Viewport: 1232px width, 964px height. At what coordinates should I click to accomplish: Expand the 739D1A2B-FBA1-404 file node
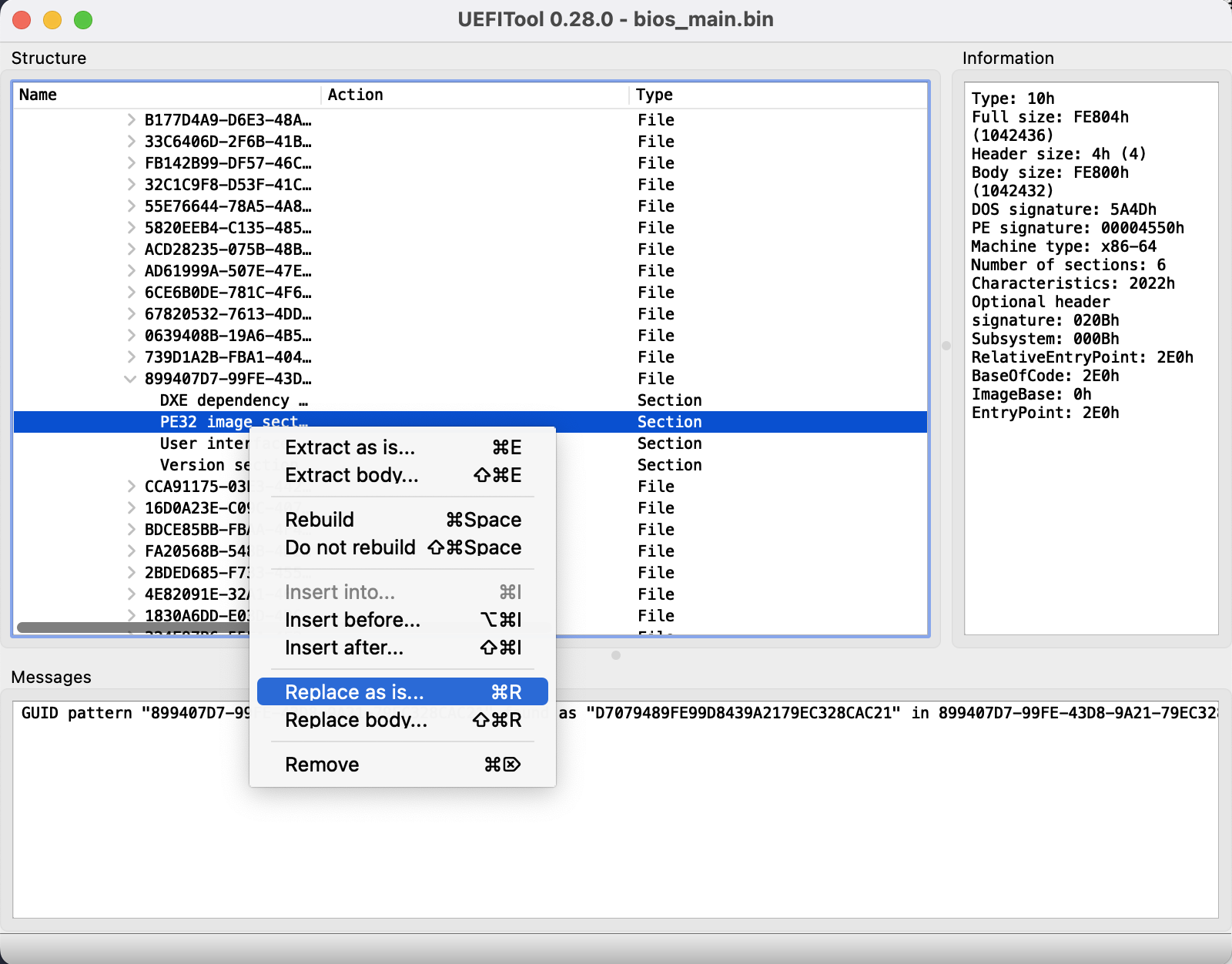132,356
